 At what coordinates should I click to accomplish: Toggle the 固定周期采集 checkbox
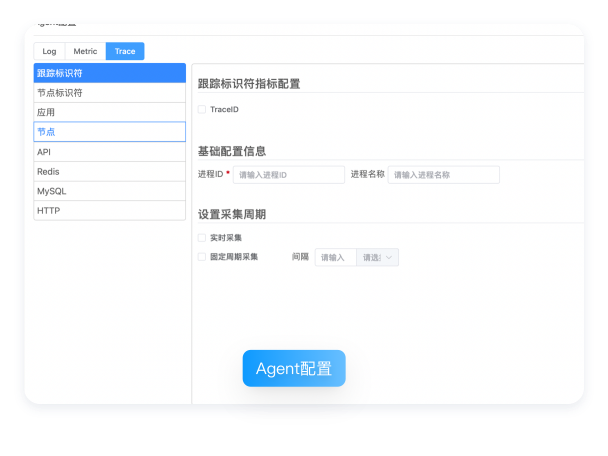pyautogui.click(x=202, y=257)
